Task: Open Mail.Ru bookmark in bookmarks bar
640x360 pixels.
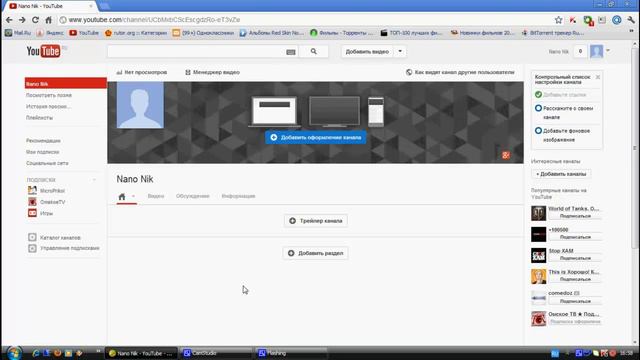Action: [x=18, y=33]
